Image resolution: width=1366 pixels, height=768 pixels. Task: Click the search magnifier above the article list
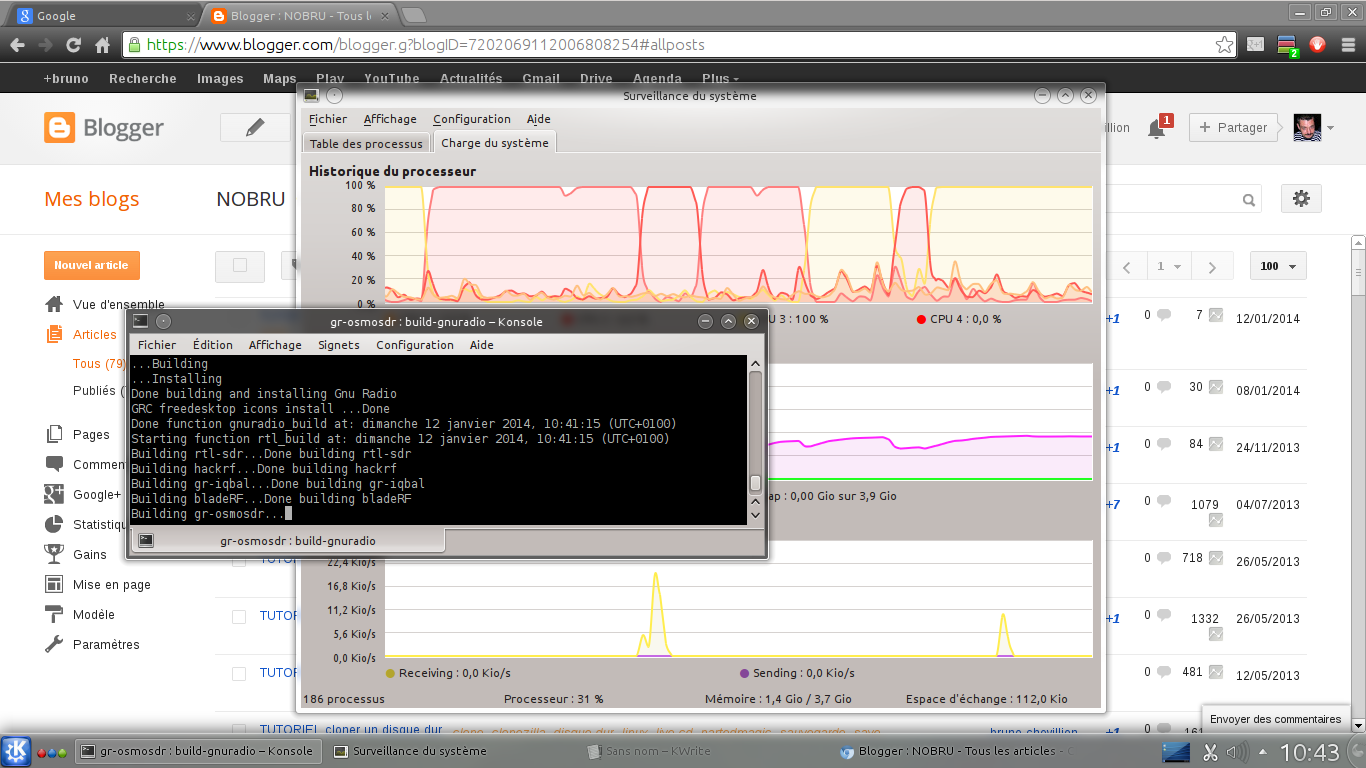tap(1248, 199)
